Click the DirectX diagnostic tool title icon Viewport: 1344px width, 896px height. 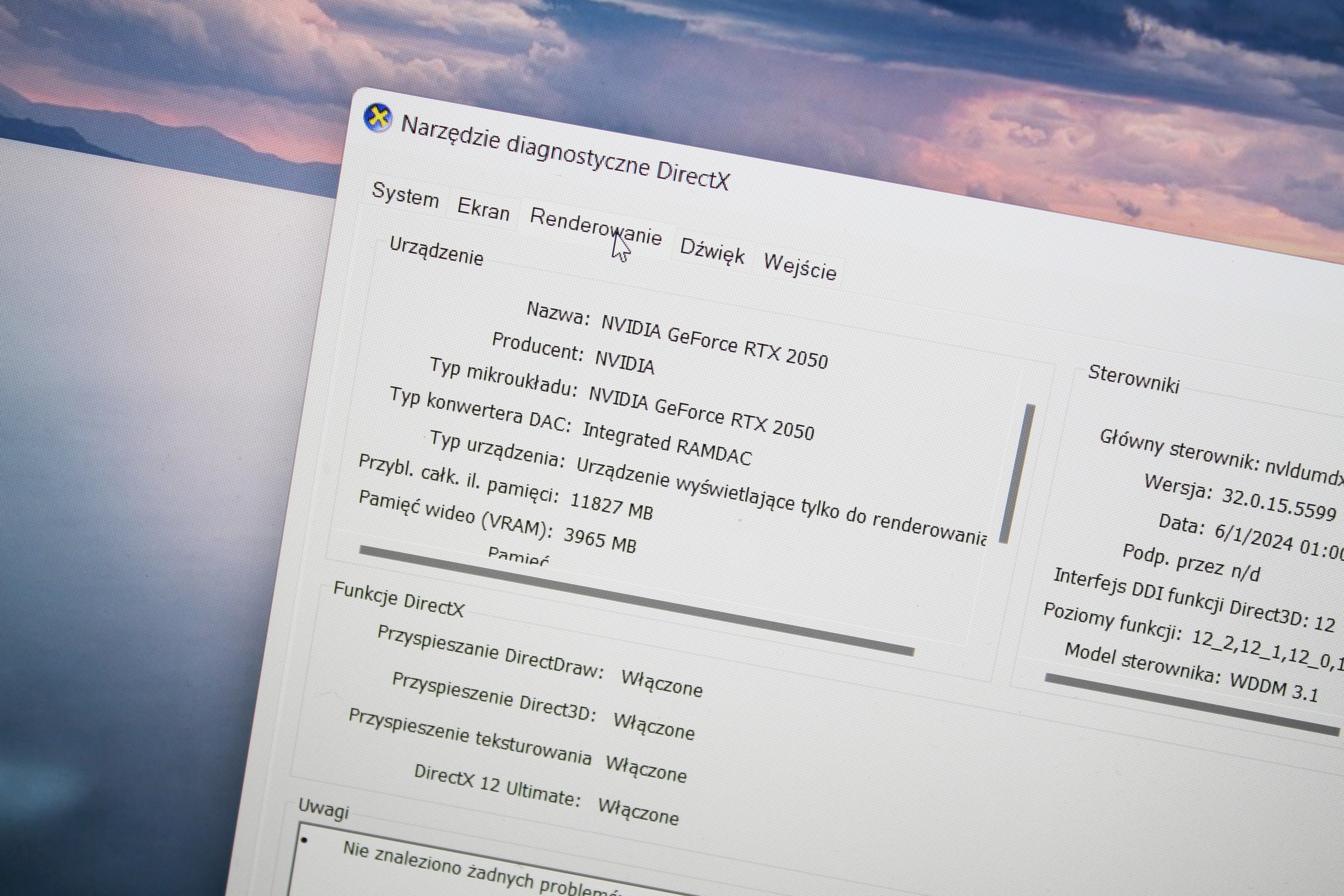click(x=378, y=118)
